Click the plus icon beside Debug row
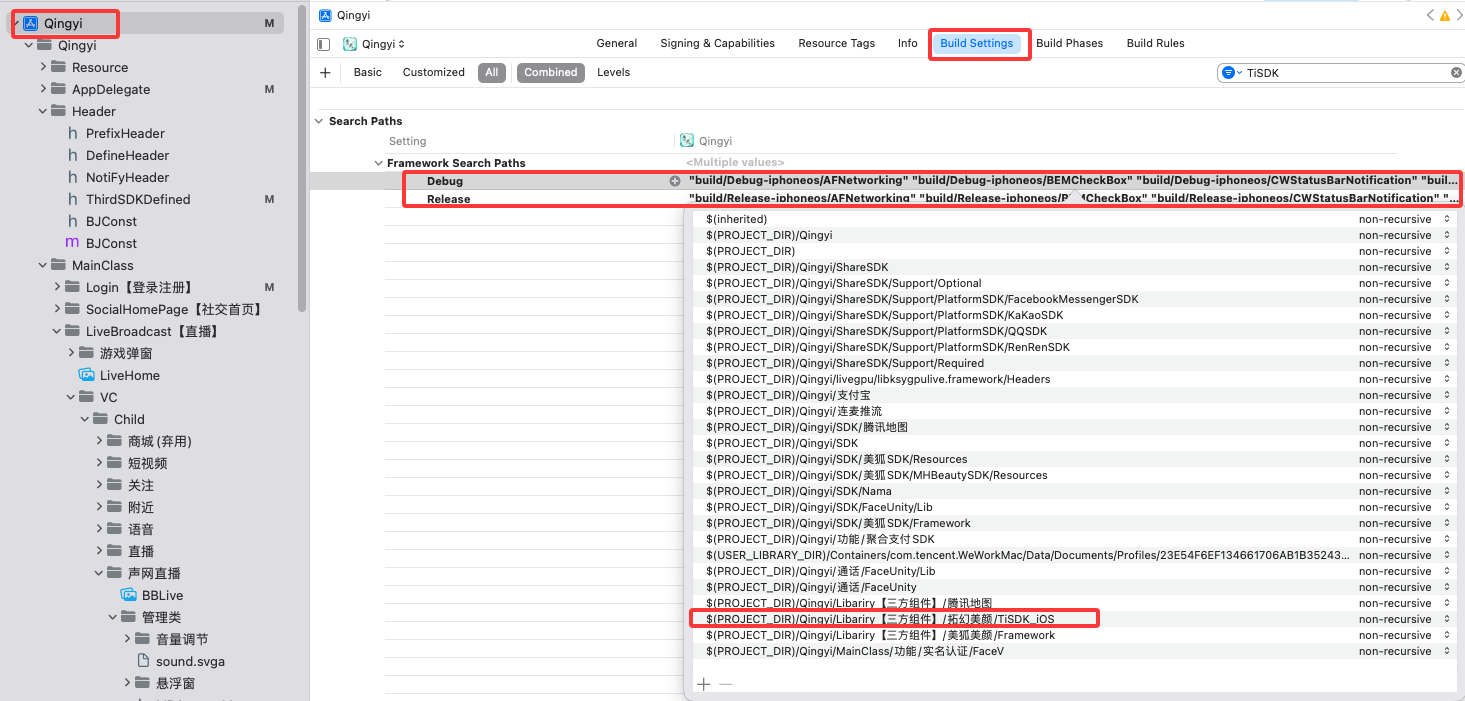This screenshot has width=1465, height=701. pyautogui.click(x=675, y=181)
